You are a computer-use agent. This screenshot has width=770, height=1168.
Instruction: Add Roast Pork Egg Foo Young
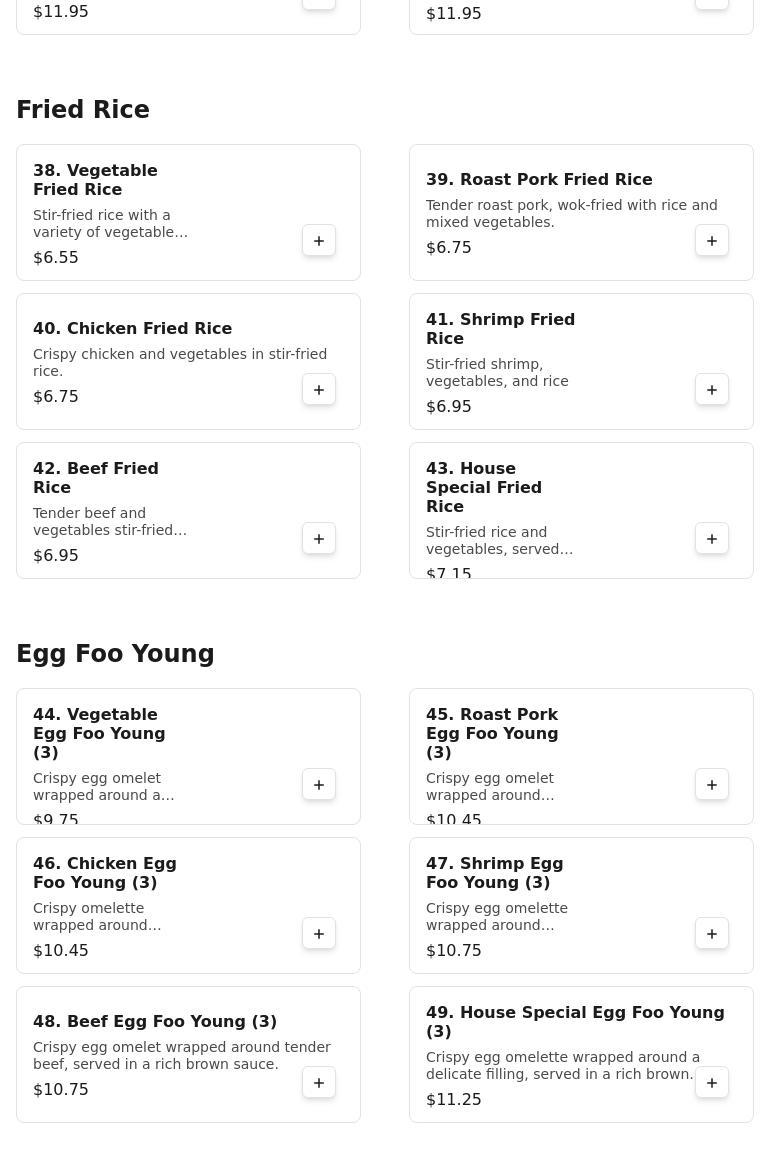pos(712,785)
